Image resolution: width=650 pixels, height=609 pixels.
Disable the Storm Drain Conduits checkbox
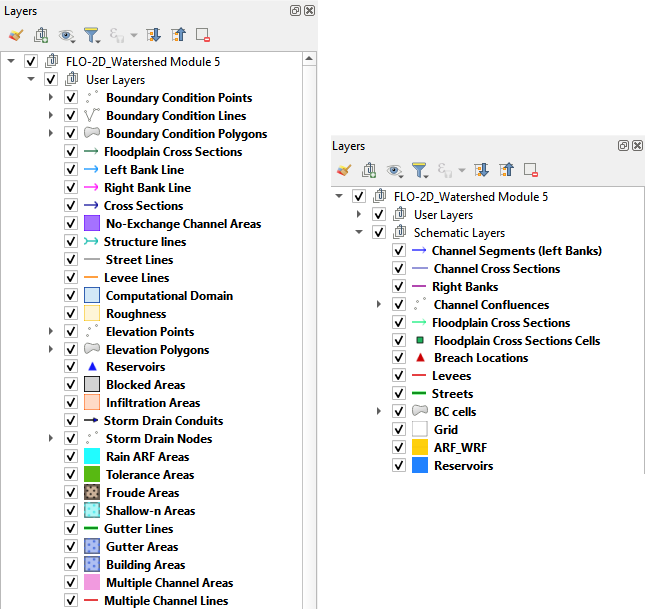(x=70, y=421)
